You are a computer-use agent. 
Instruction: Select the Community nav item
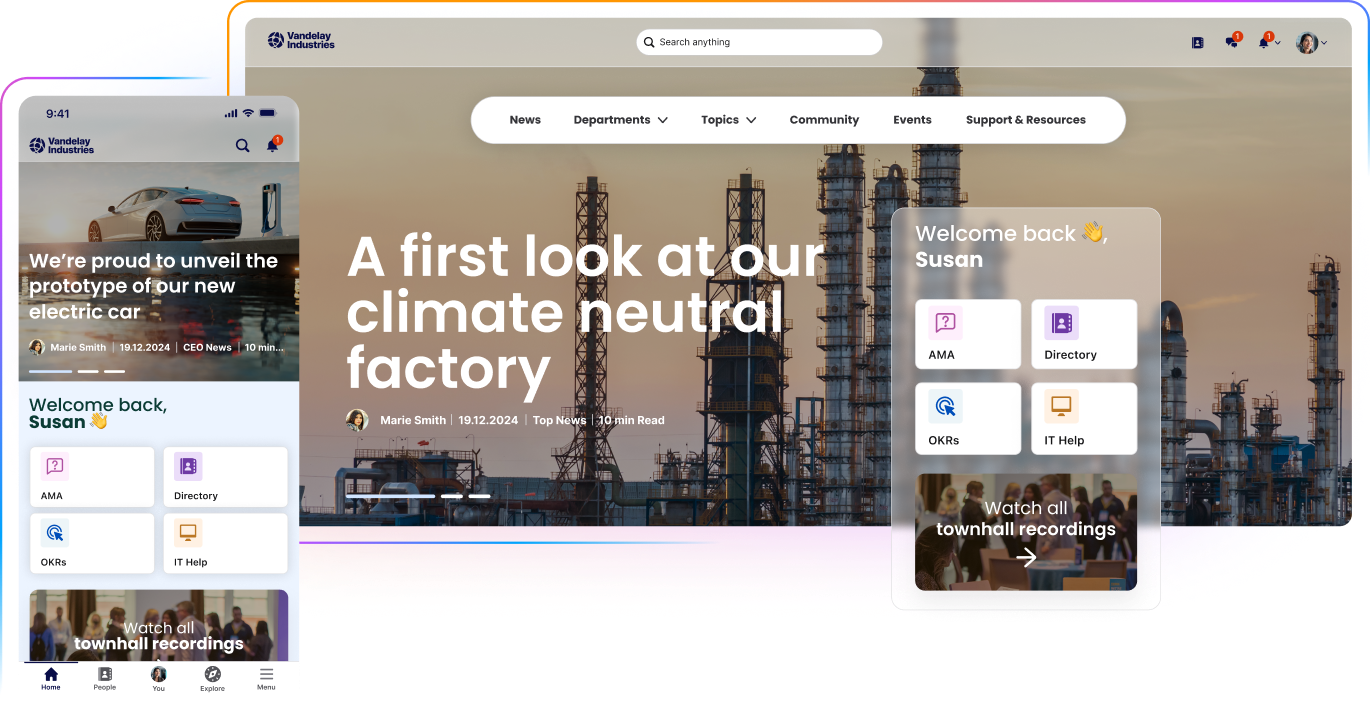coord(824,120)
